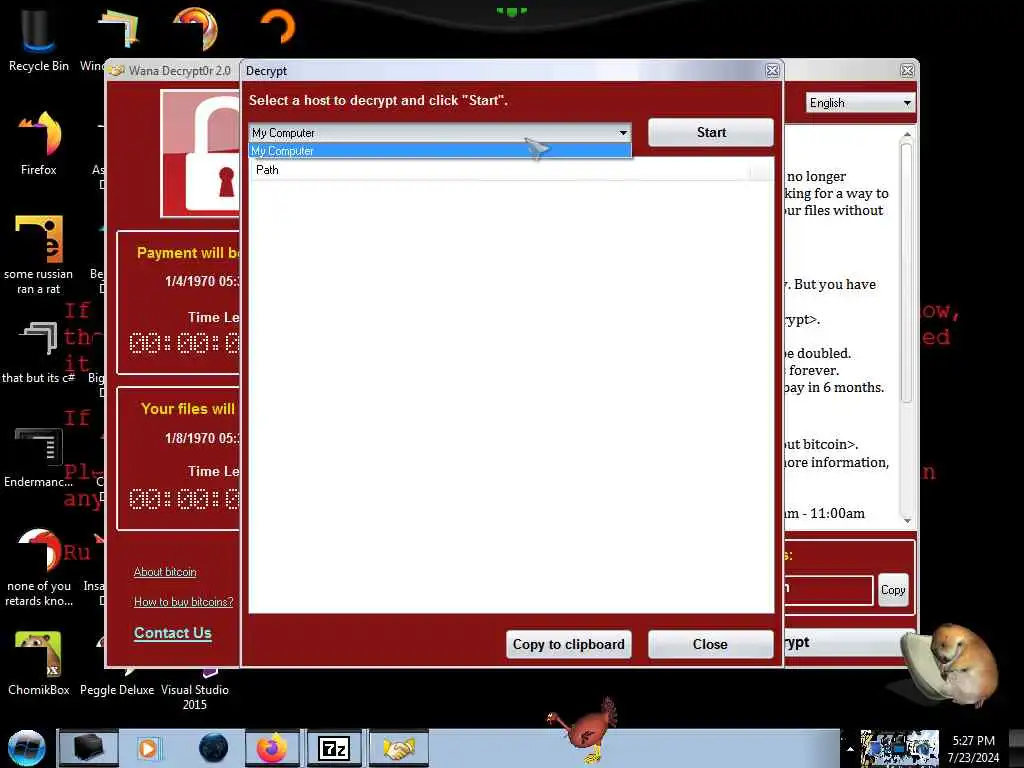Open the English language dropdown
The width and height of the screenshot is (1024, 768).
860,103
